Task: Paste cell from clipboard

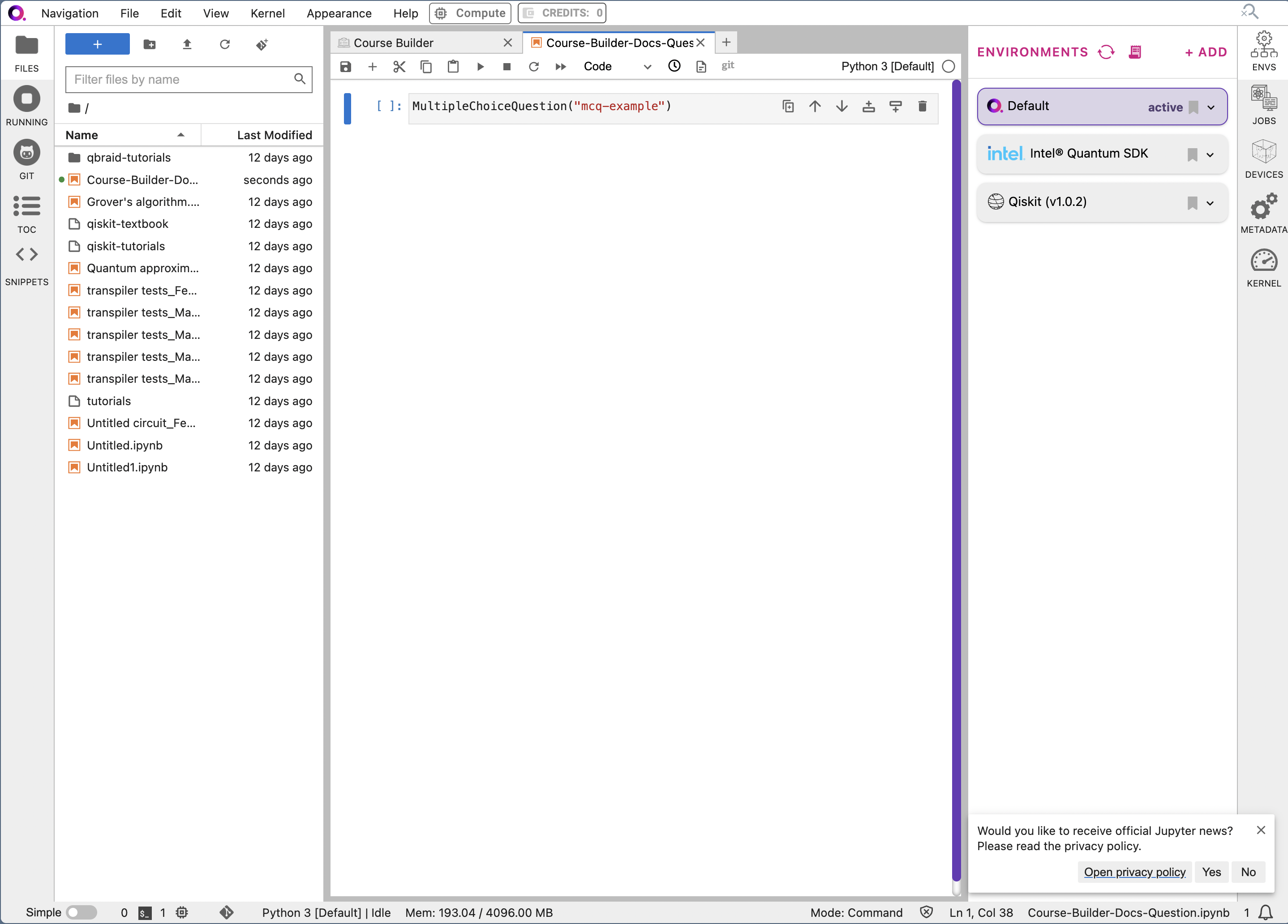Action: pos(453,66)
